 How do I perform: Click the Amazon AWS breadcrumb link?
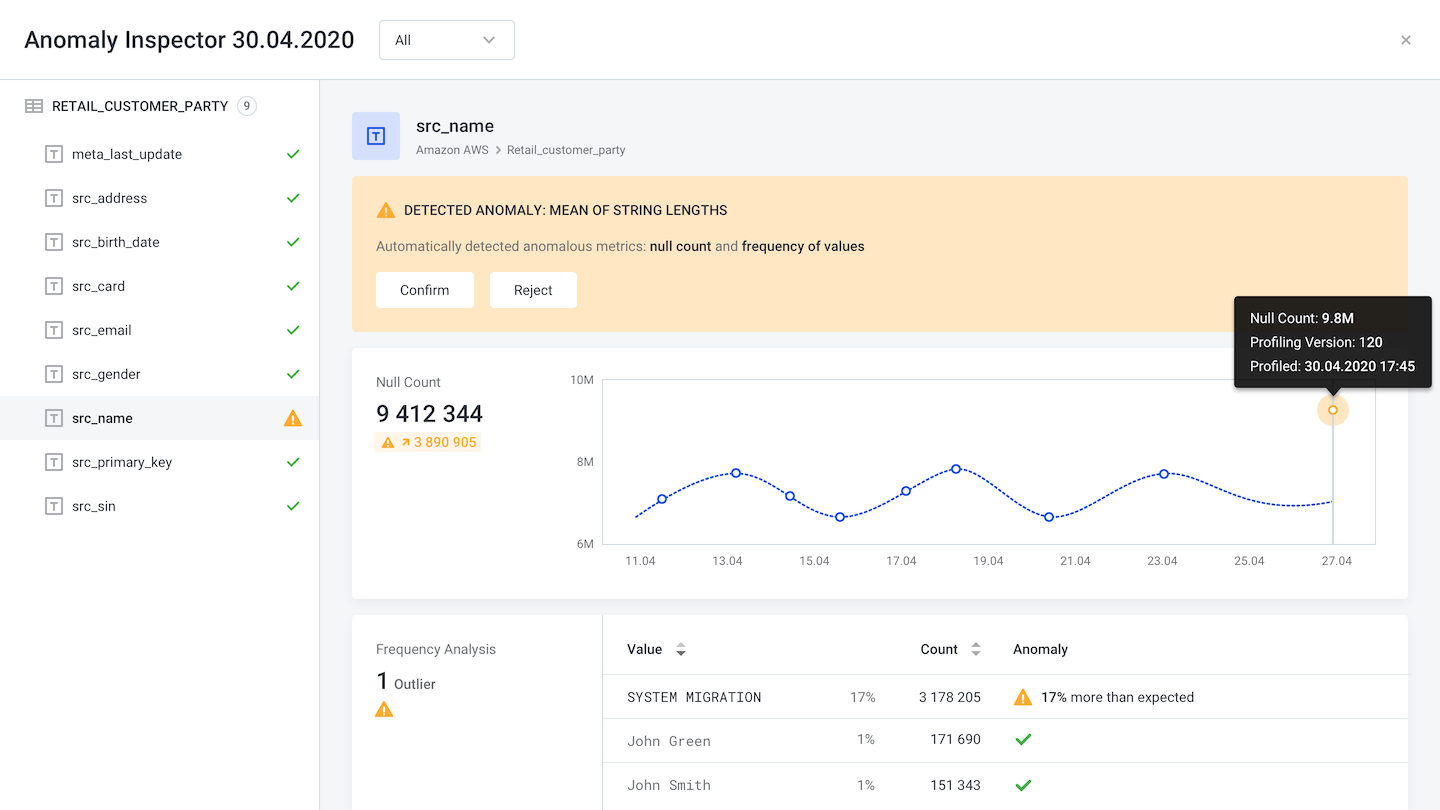pyautogui.click(x=452, y=150)
